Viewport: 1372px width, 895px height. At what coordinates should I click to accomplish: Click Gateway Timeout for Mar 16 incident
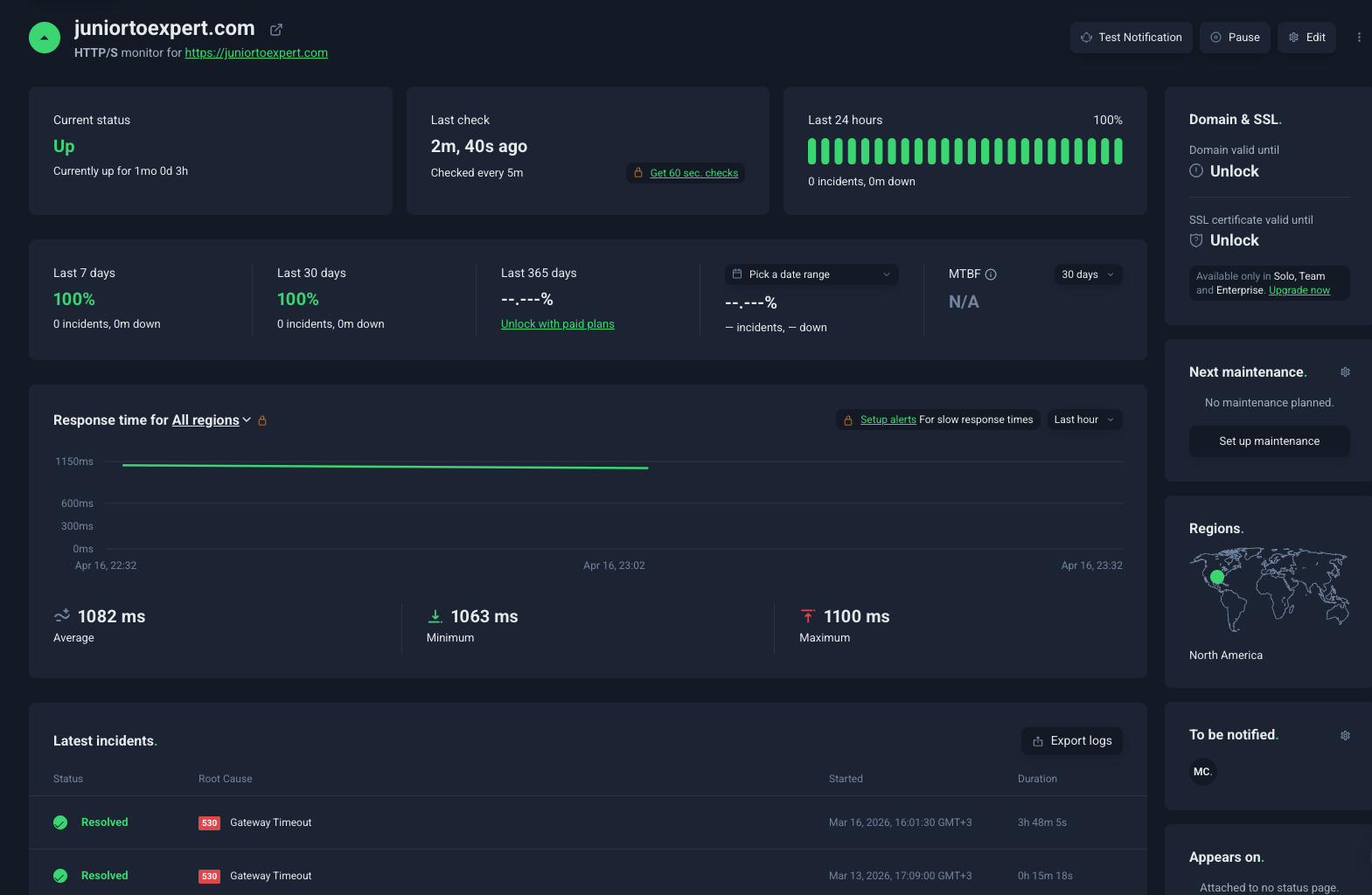click(271, 822)
